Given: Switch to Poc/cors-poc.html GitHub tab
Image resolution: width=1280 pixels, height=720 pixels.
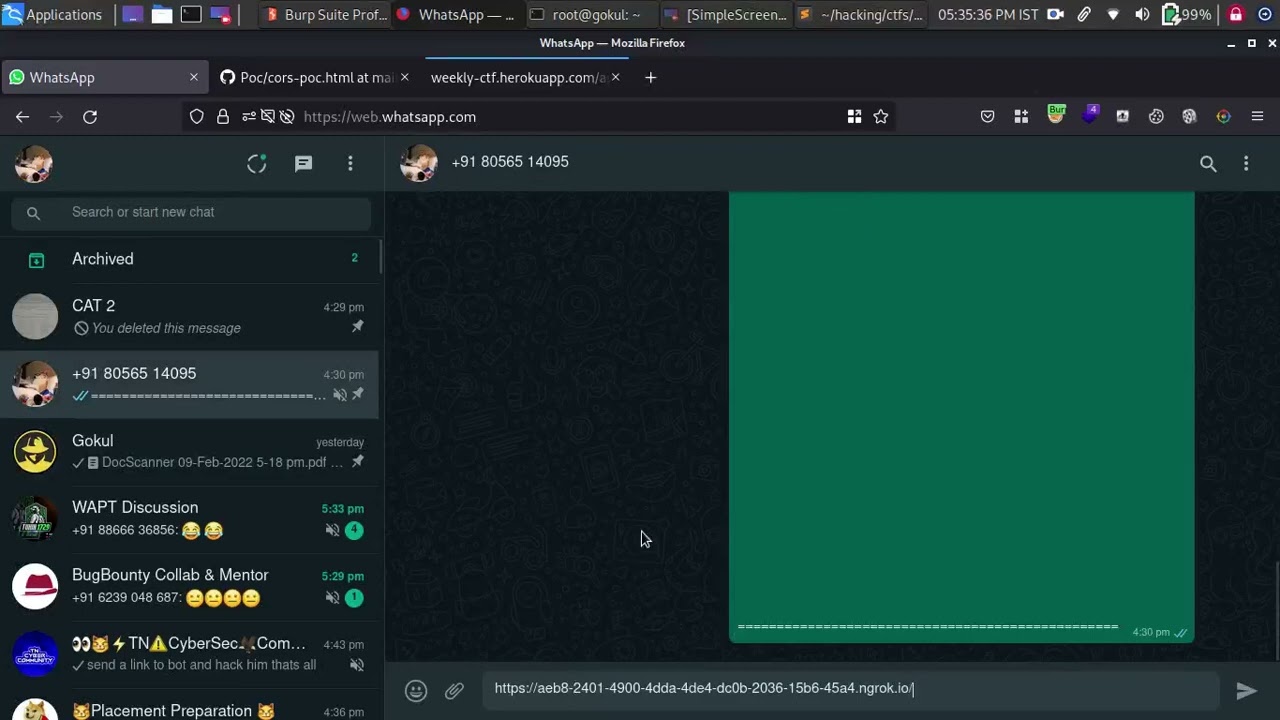Looking at the screenshot, I should point(306,78).
